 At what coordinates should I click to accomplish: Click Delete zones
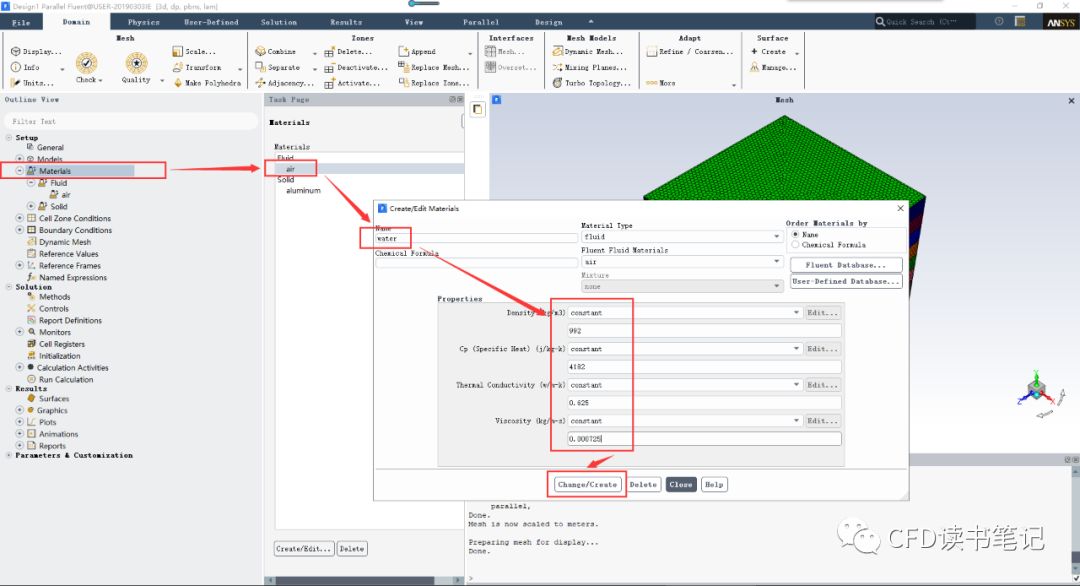[349, 52]
